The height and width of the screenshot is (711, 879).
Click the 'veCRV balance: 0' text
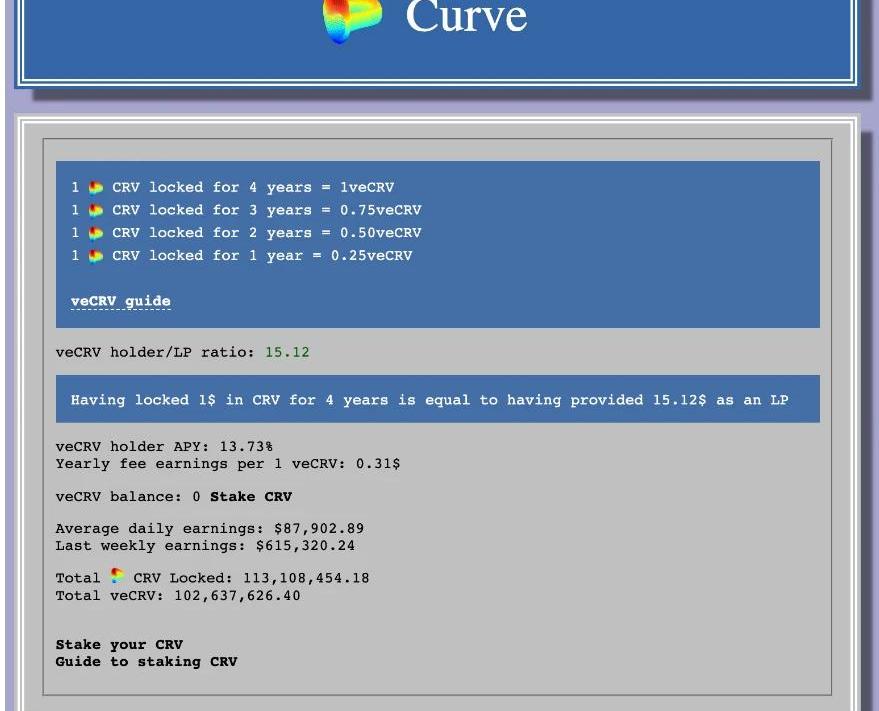(x=128, y=497)
